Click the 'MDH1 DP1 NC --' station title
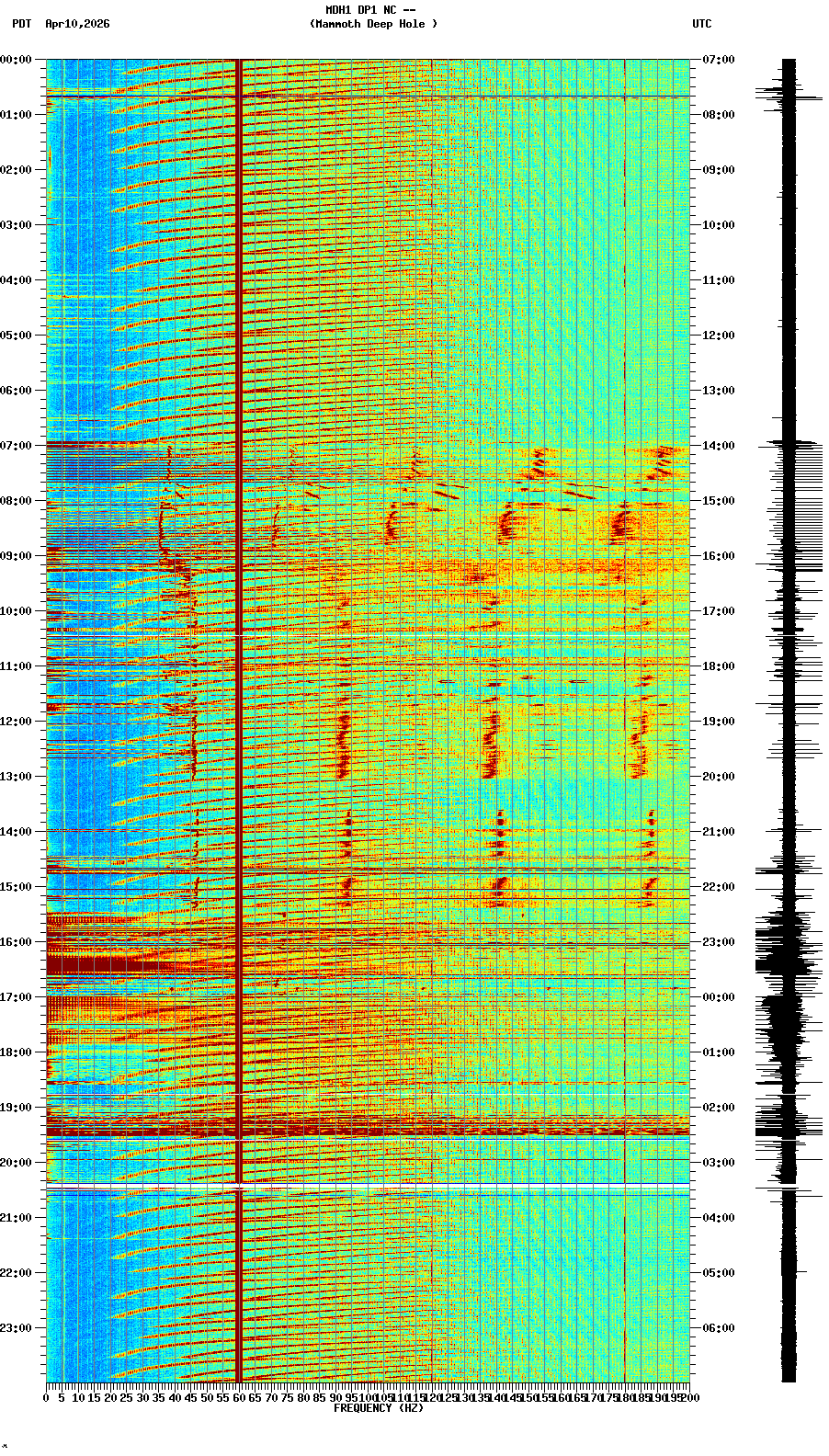 (370, 10)
